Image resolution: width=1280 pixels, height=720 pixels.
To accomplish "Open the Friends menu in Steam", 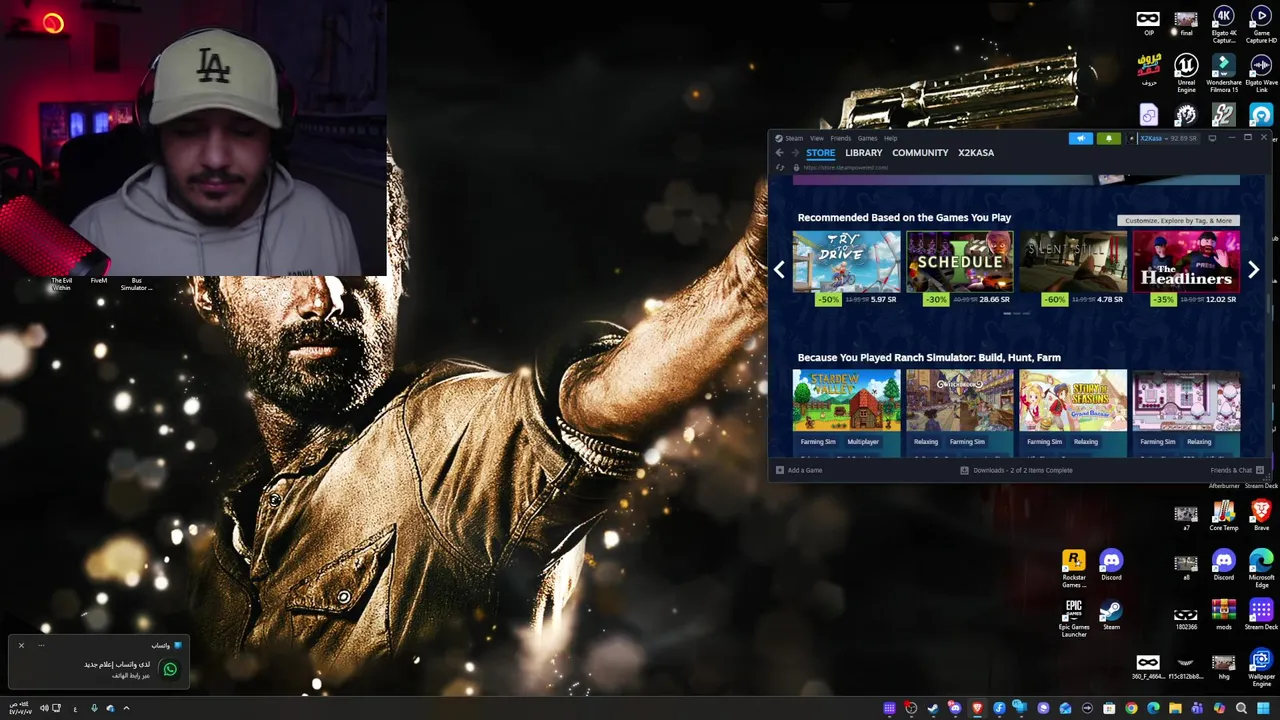I will (841, 138).
